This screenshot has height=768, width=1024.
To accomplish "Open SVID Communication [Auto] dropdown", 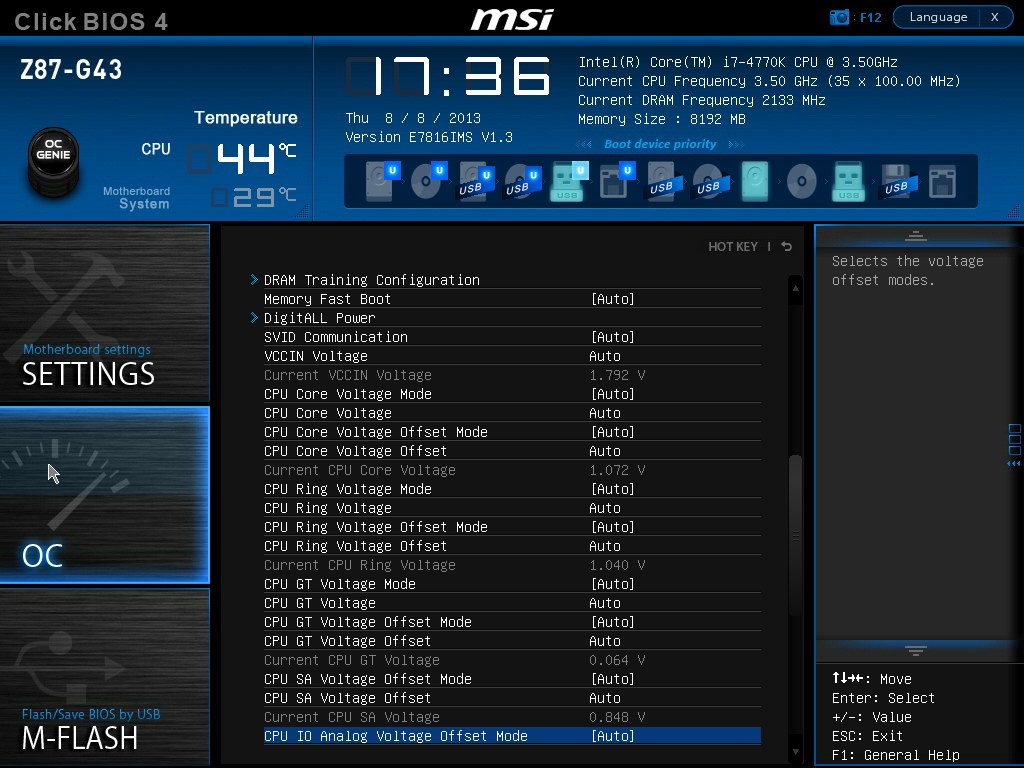I will point(613,336).
